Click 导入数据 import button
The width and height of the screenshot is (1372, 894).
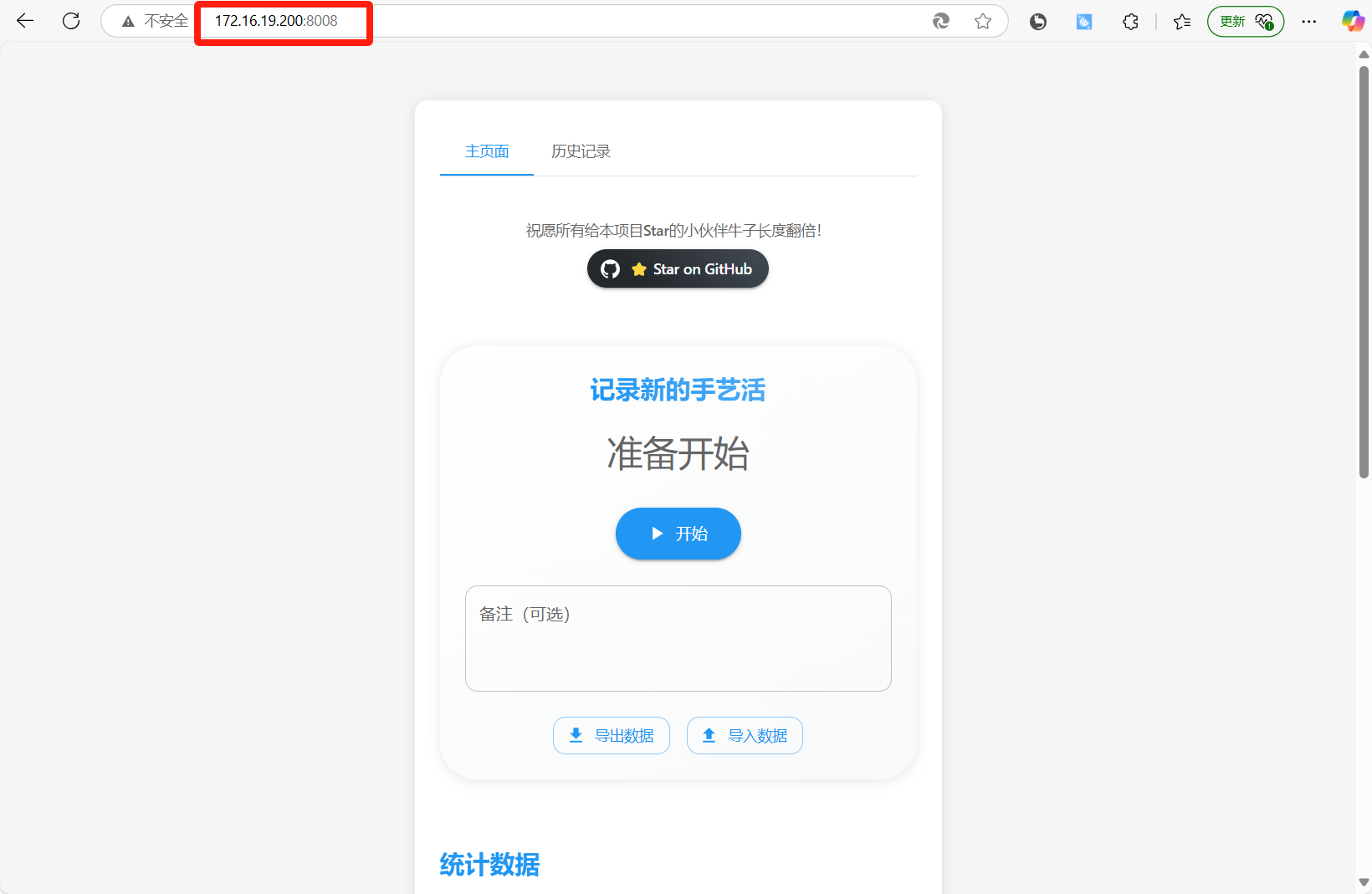[x=745, y=735]
